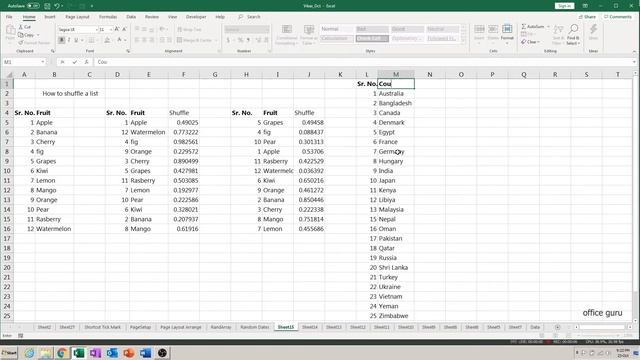Switch to the Shortcut Tick Mark sheet tab
The image size is (640, 360).
coord(102,327)
